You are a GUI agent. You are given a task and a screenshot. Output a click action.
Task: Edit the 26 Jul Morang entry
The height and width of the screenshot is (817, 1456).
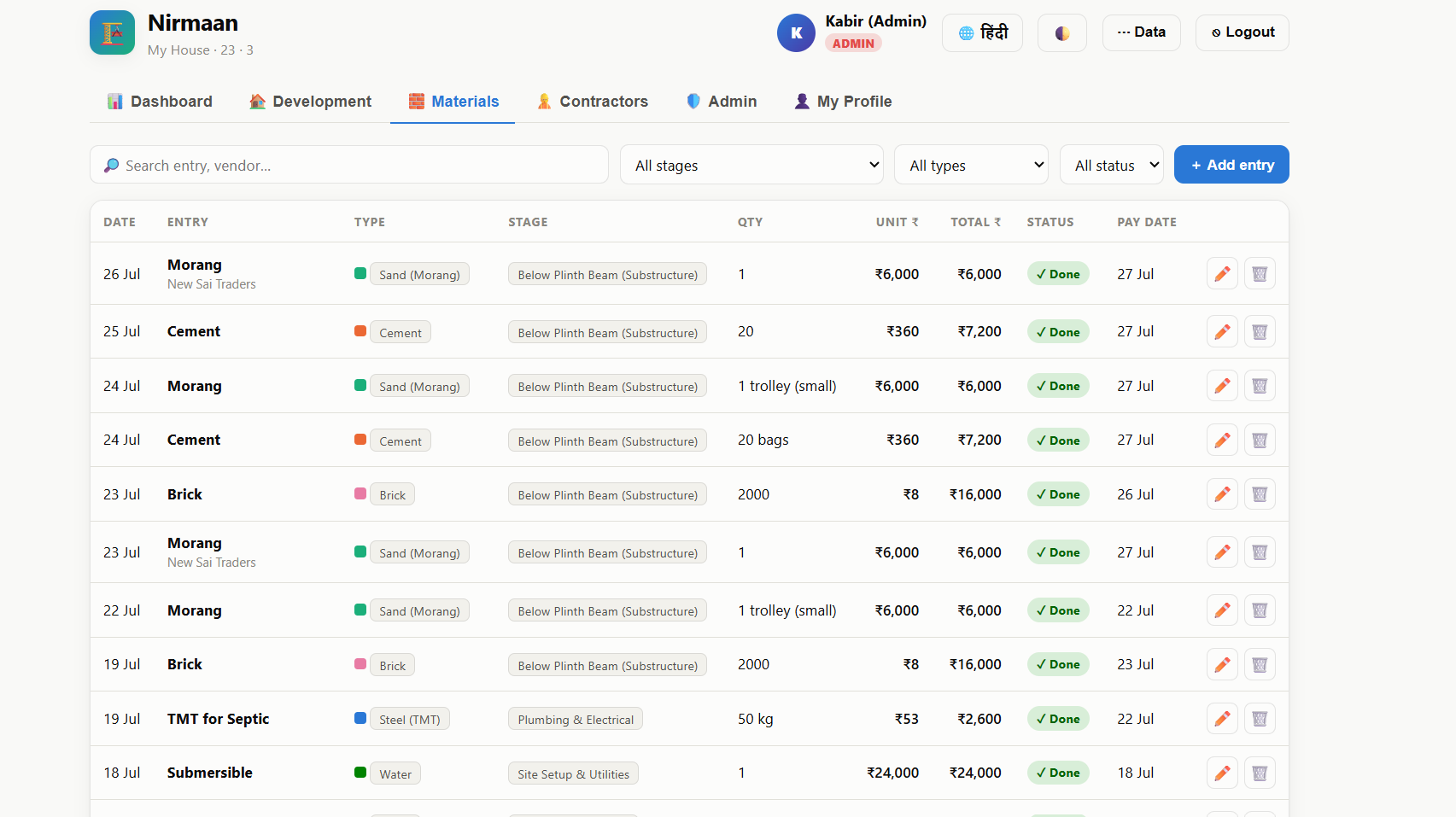[1222, 274]
